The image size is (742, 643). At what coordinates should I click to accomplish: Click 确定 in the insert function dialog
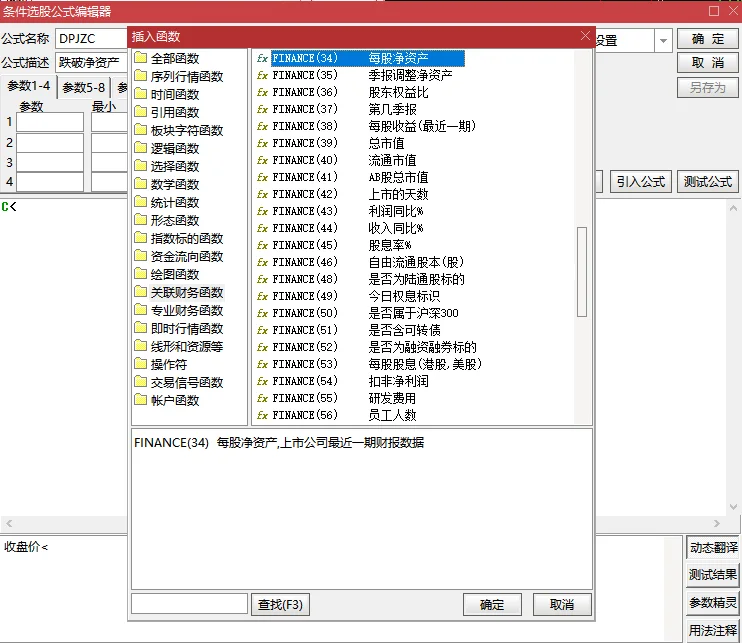click(x=492, y=604)
